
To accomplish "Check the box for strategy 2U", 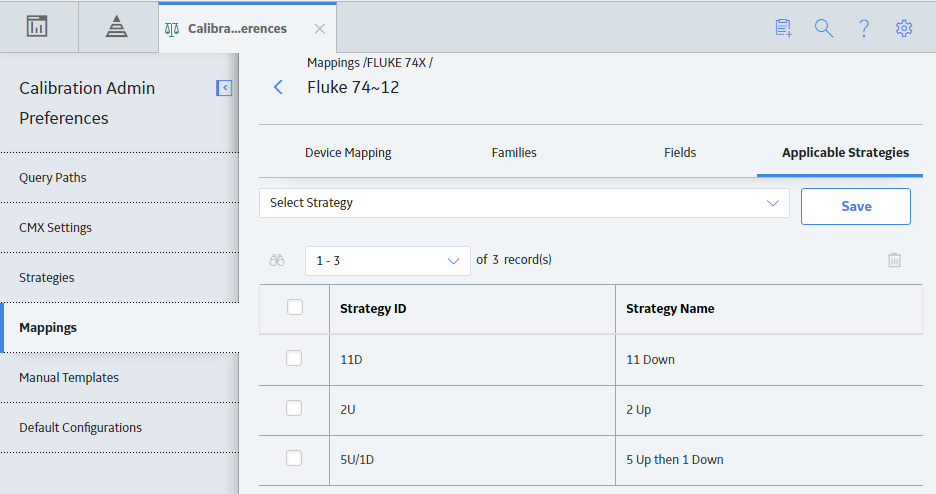I will click(x=294, y=408).
